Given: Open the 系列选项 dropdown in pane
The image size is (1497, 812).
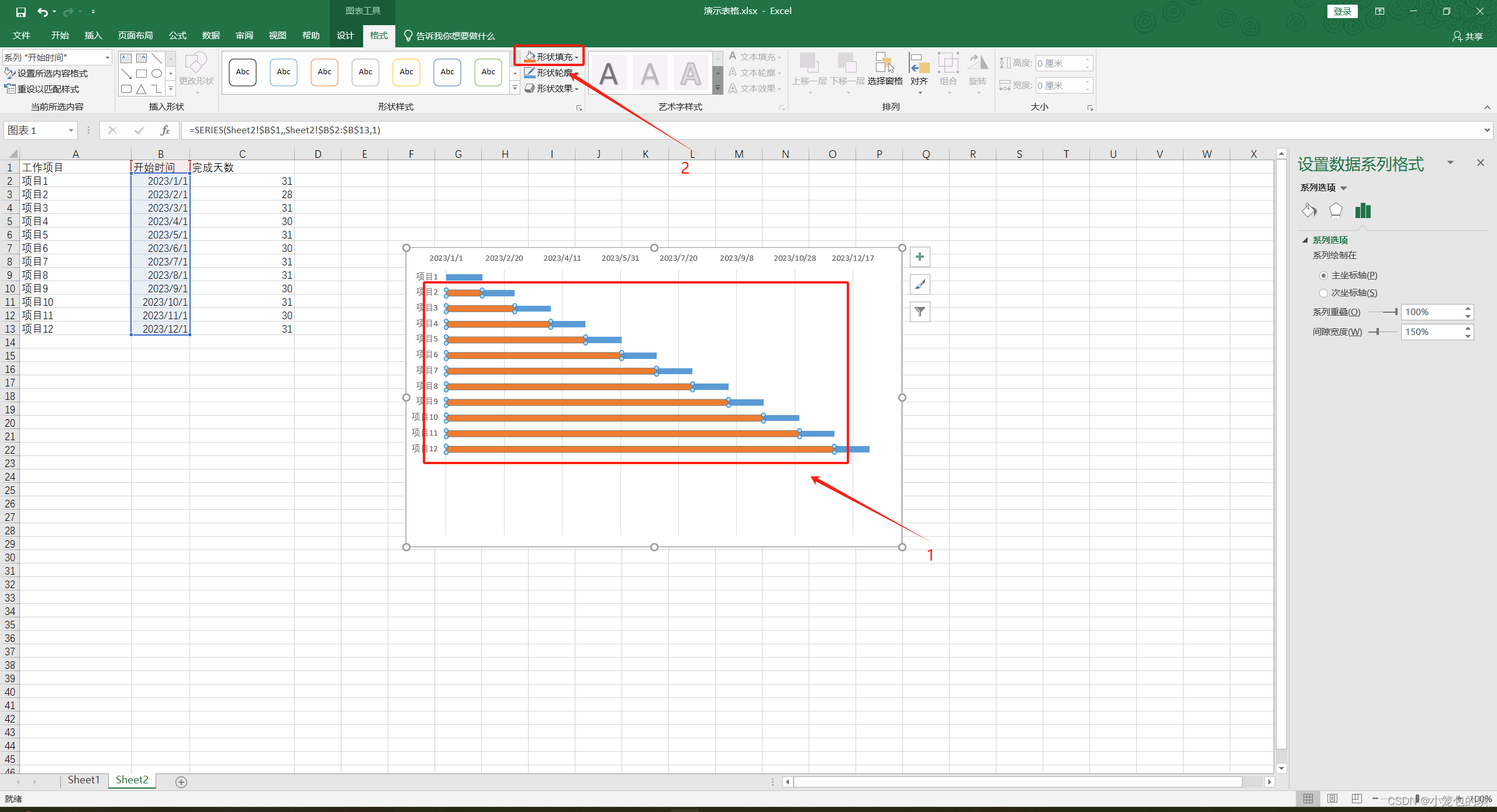Looking at the screenshot, I should (x=1343, y=188).
